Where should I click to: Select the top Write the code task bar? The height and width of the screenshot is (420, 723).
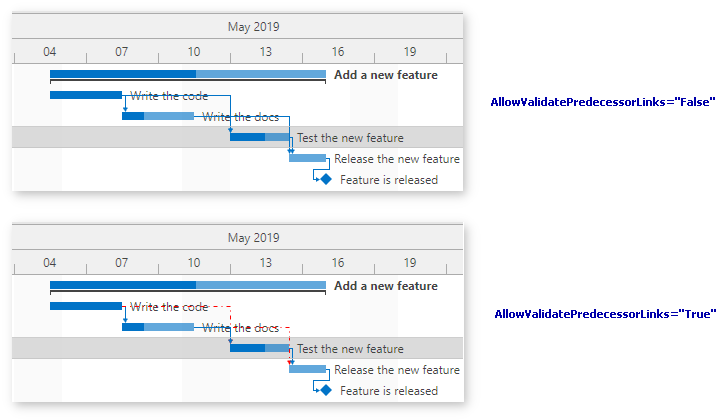86,95
